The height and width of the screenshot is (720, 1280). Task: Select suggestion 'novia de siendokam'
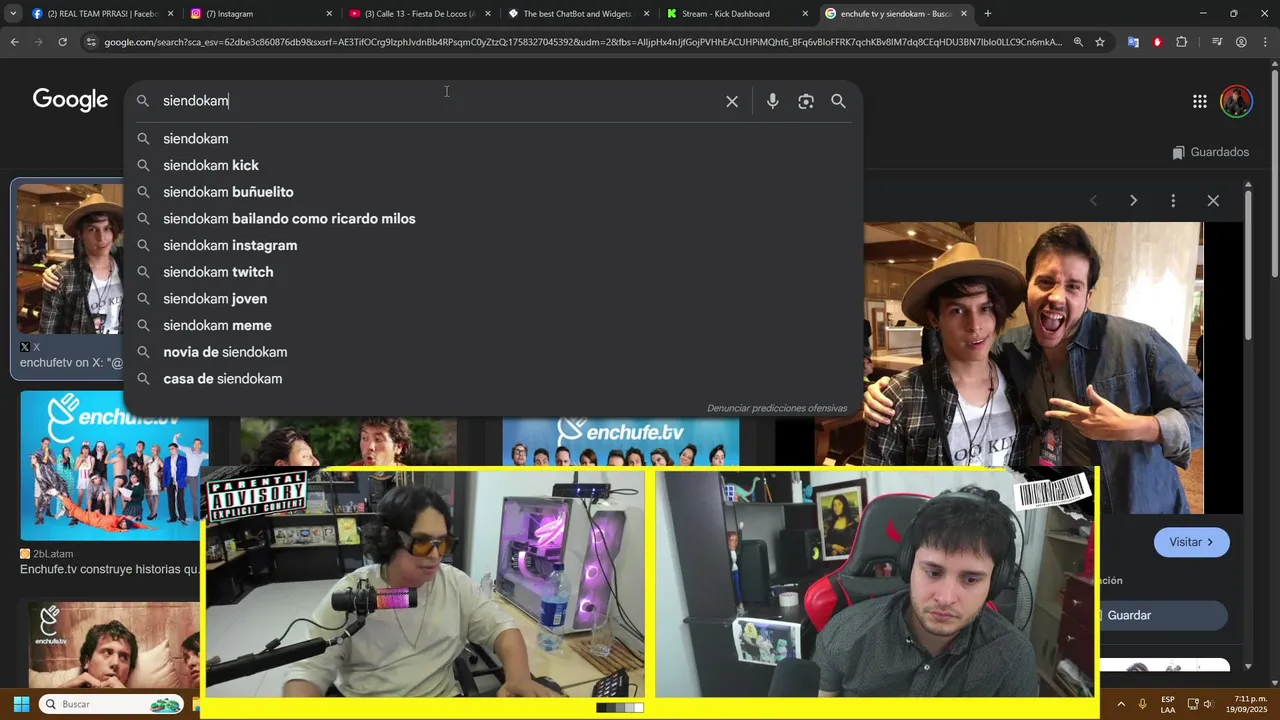pyautogui.click(x=493, y=352)
